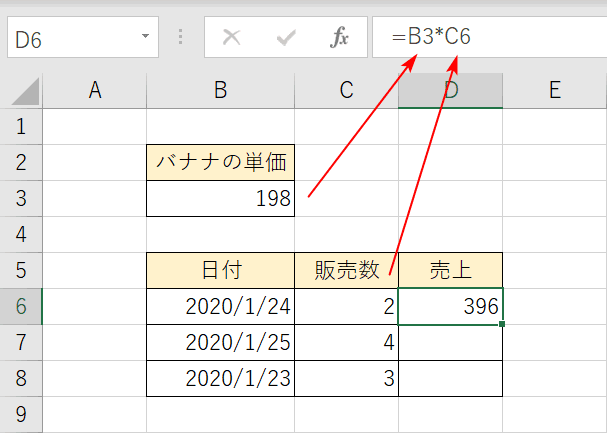Click cell containing 198
Image resolution: width=607 pixels, height=433 pixels.
coord(221,199)
